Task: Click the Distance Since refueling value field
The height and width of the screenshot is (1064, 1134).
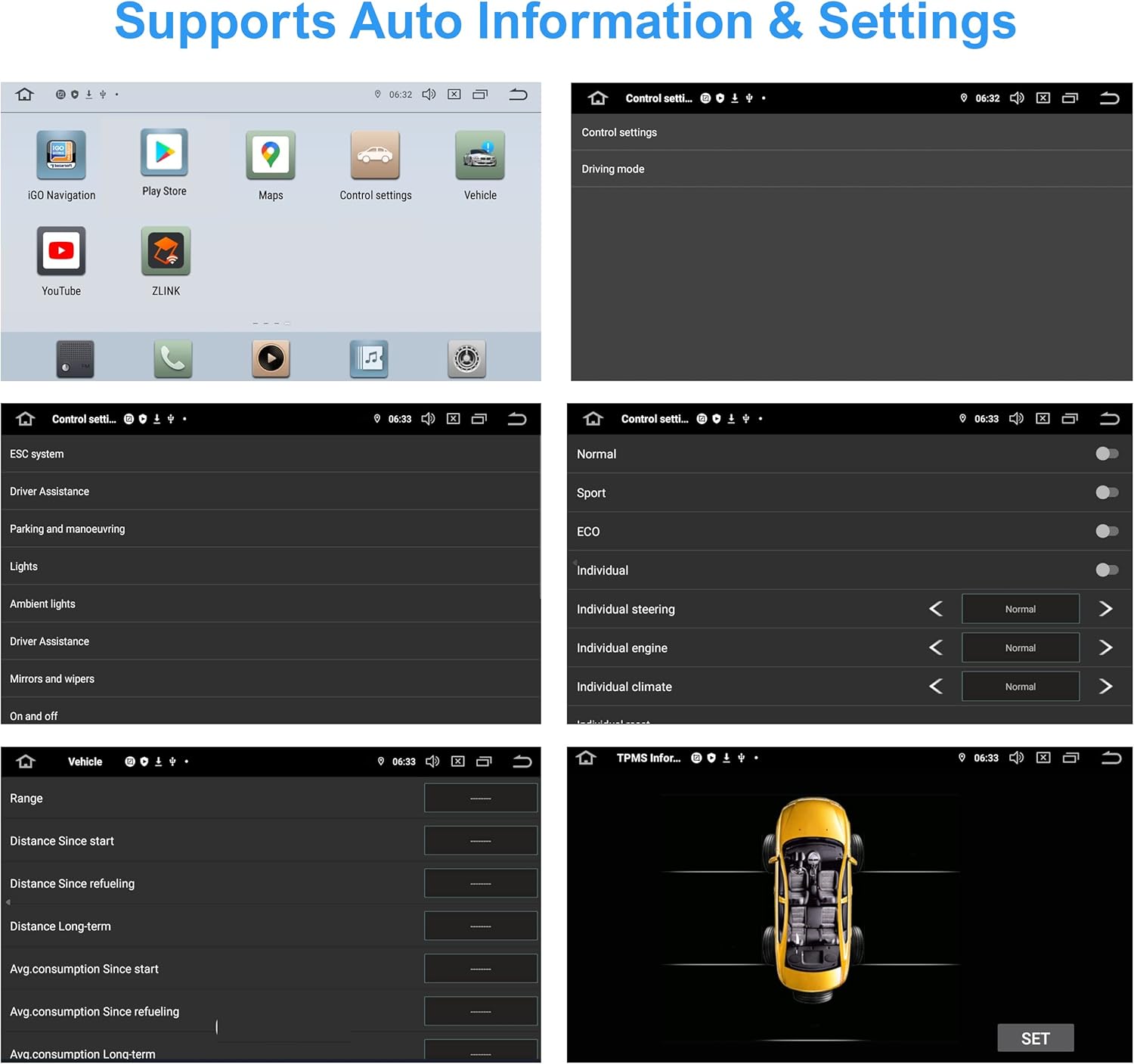Action: point(481,883)
